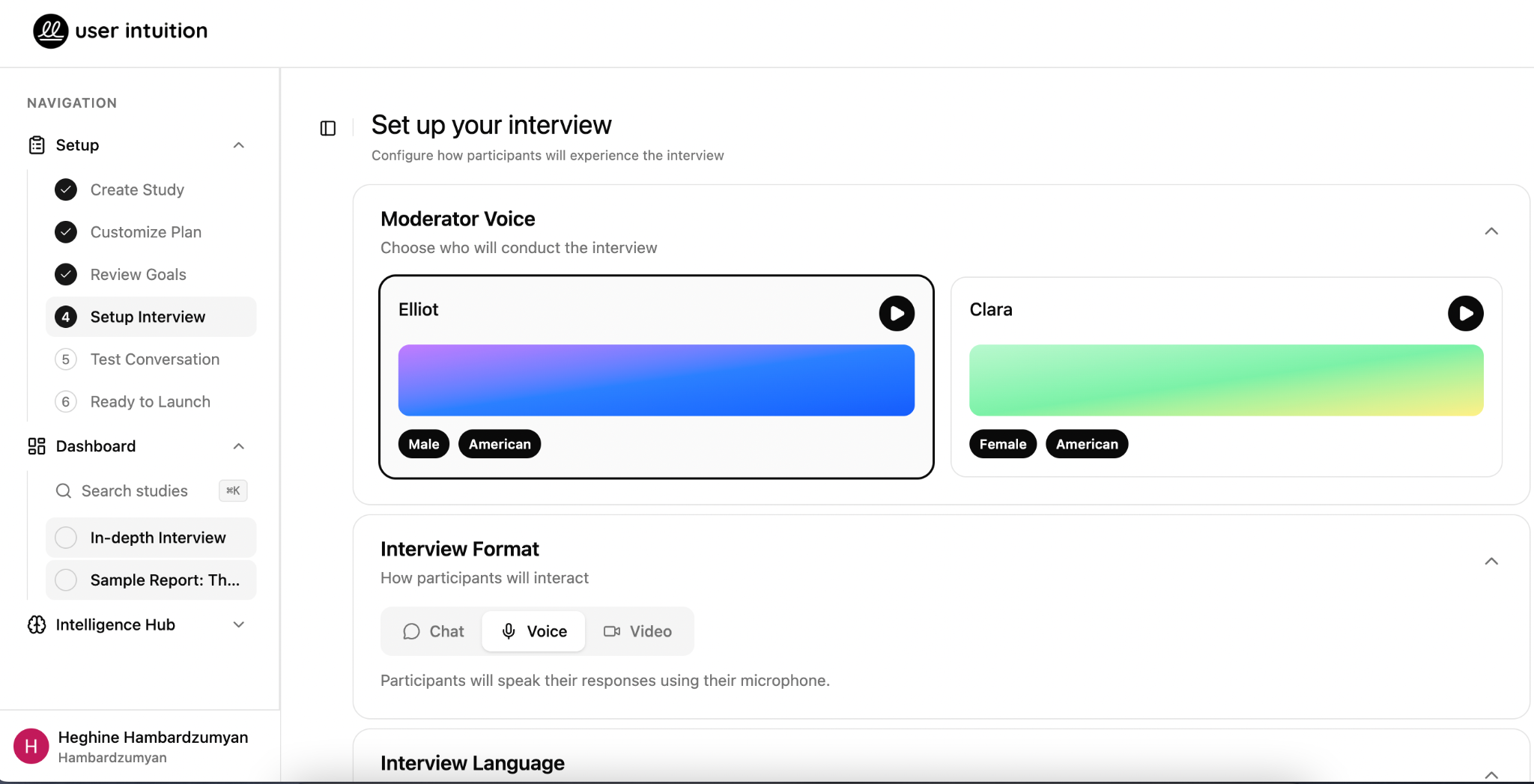Viewport: 1534px width, 784px height.
Task: Click the Setup clipboard icon
Action: (37, 145)
